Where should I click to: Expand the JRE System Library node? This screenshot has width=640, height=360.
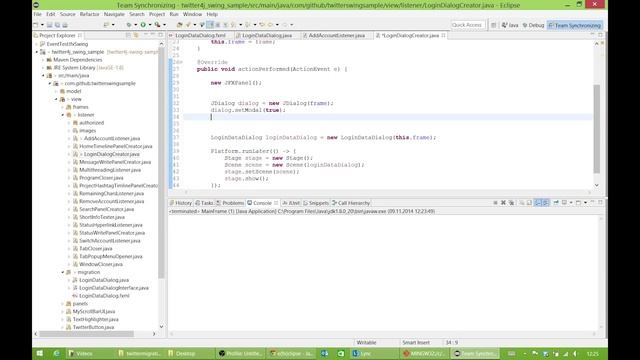pos(43,68)
